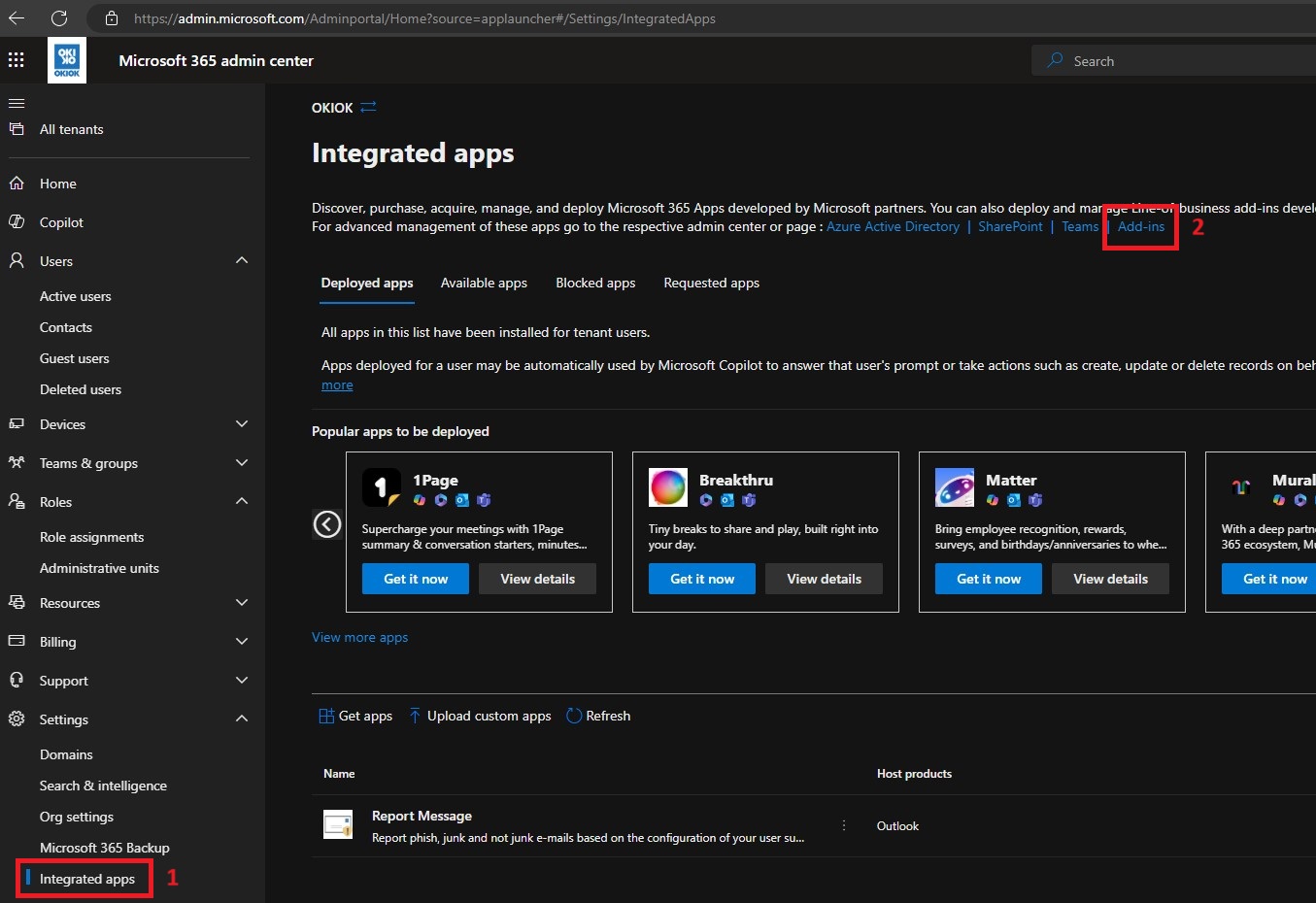Open the app launcher waffle icon
This screenshot has width=1316, height=903.
coord(17,60)
